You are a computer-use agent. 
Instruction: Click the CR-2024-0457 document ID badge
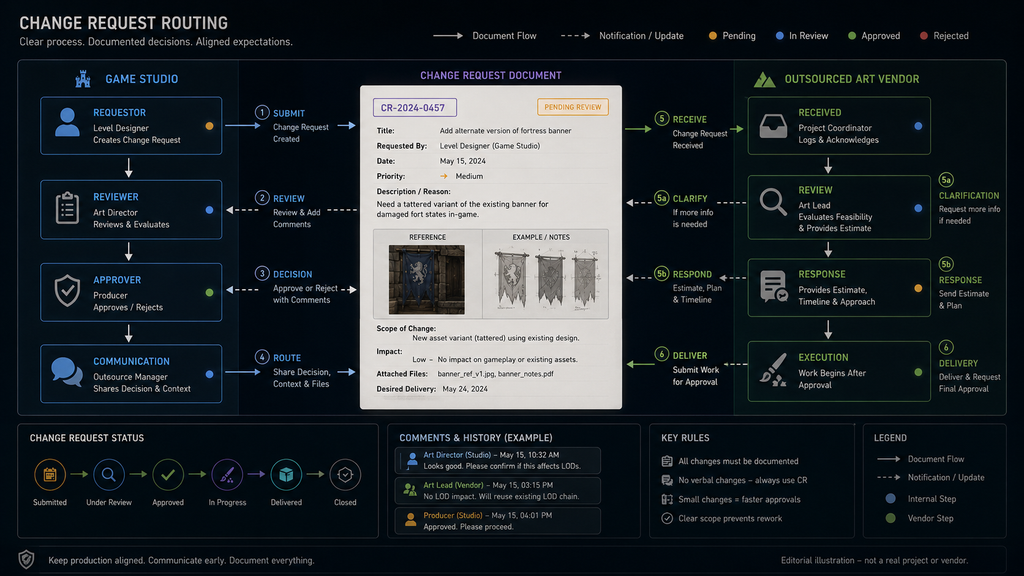click(x=415, y=108)
